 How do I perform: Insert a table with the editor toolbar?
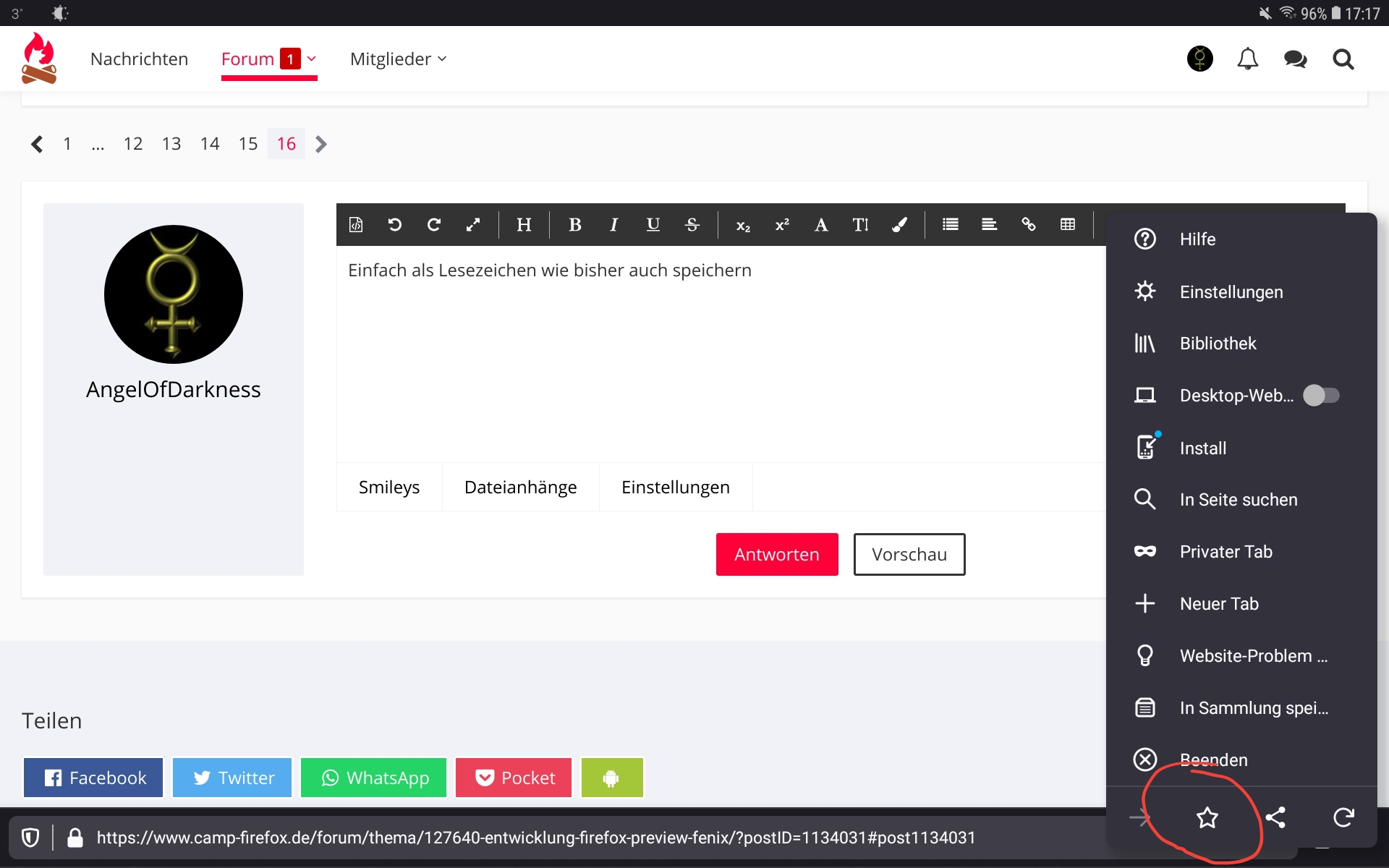click(1067, 225)
